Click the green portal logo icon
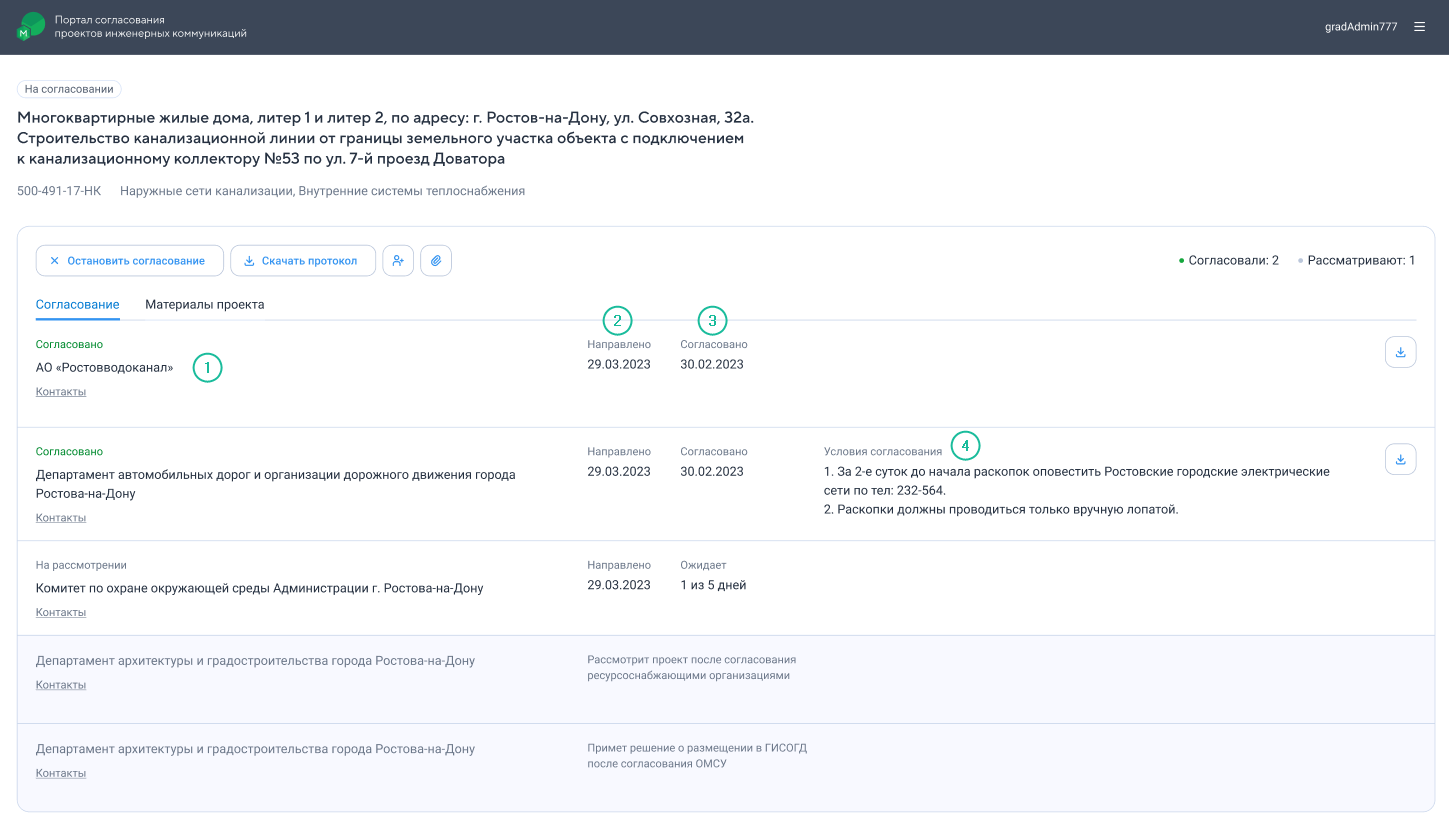This screenshot has height=820, width=1449. 31,27
